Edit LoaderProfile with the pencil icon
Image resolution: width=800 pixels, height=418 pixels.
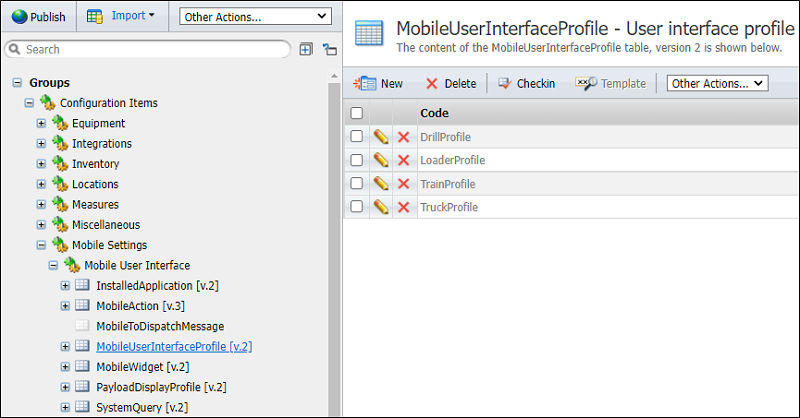click(x=381, y=160)
